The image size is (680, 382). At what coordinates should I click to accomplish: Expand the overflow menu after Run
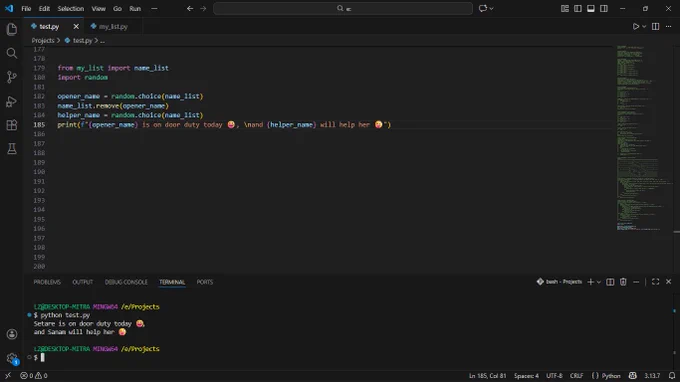[154, 9]
